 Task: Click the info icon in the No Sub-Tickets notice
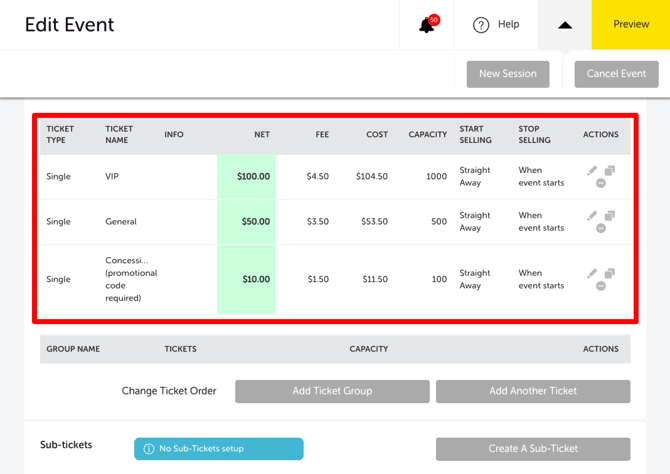pyautogui.click(x=149, y=449)
